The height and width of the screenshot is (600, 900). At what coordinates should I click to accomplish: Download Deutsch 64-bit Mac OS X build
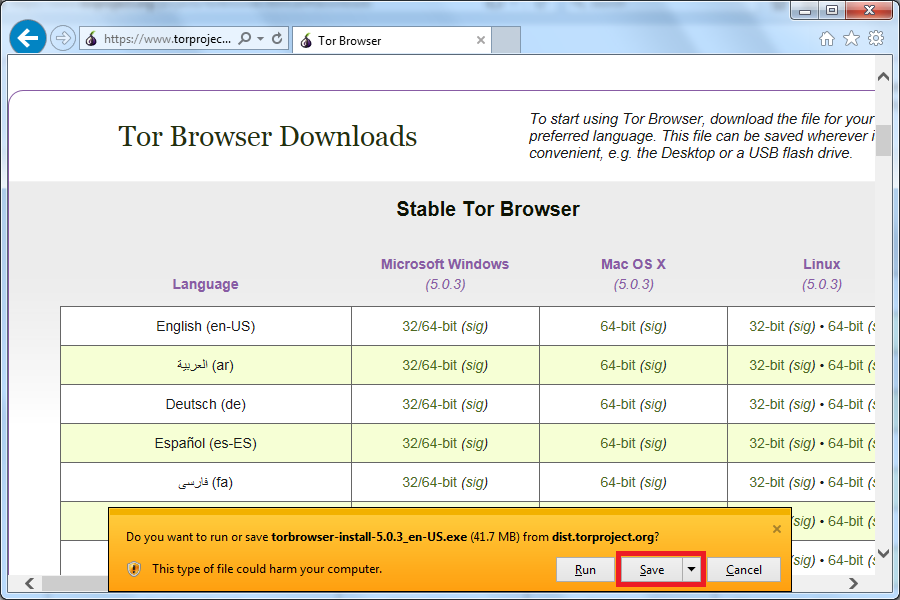pos(618,404)
